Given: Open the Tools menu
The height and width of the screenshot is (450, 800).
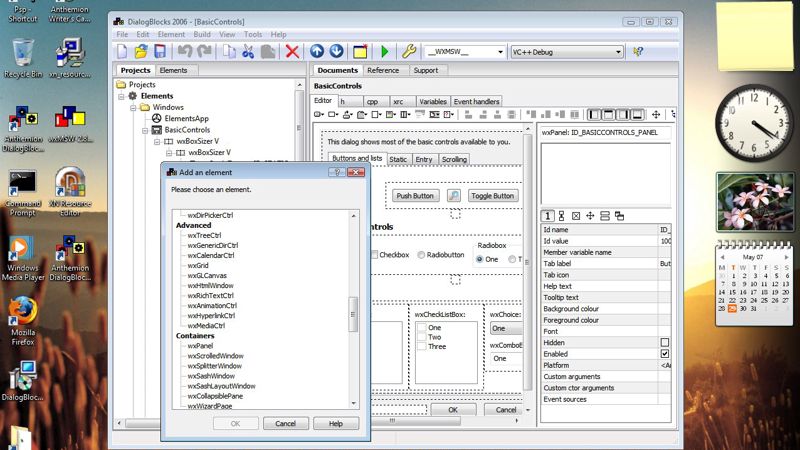Looking at the screenshot, I should [253, 34].
